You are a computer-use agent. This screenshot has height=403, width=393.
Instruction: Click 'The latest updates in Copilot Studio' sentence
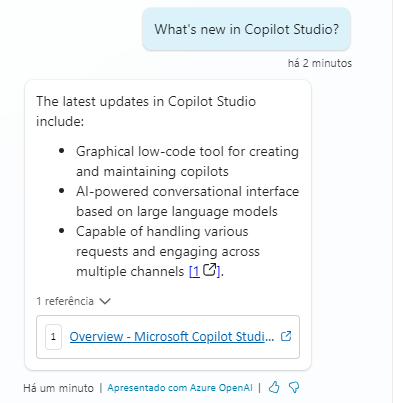click(146, 101)
